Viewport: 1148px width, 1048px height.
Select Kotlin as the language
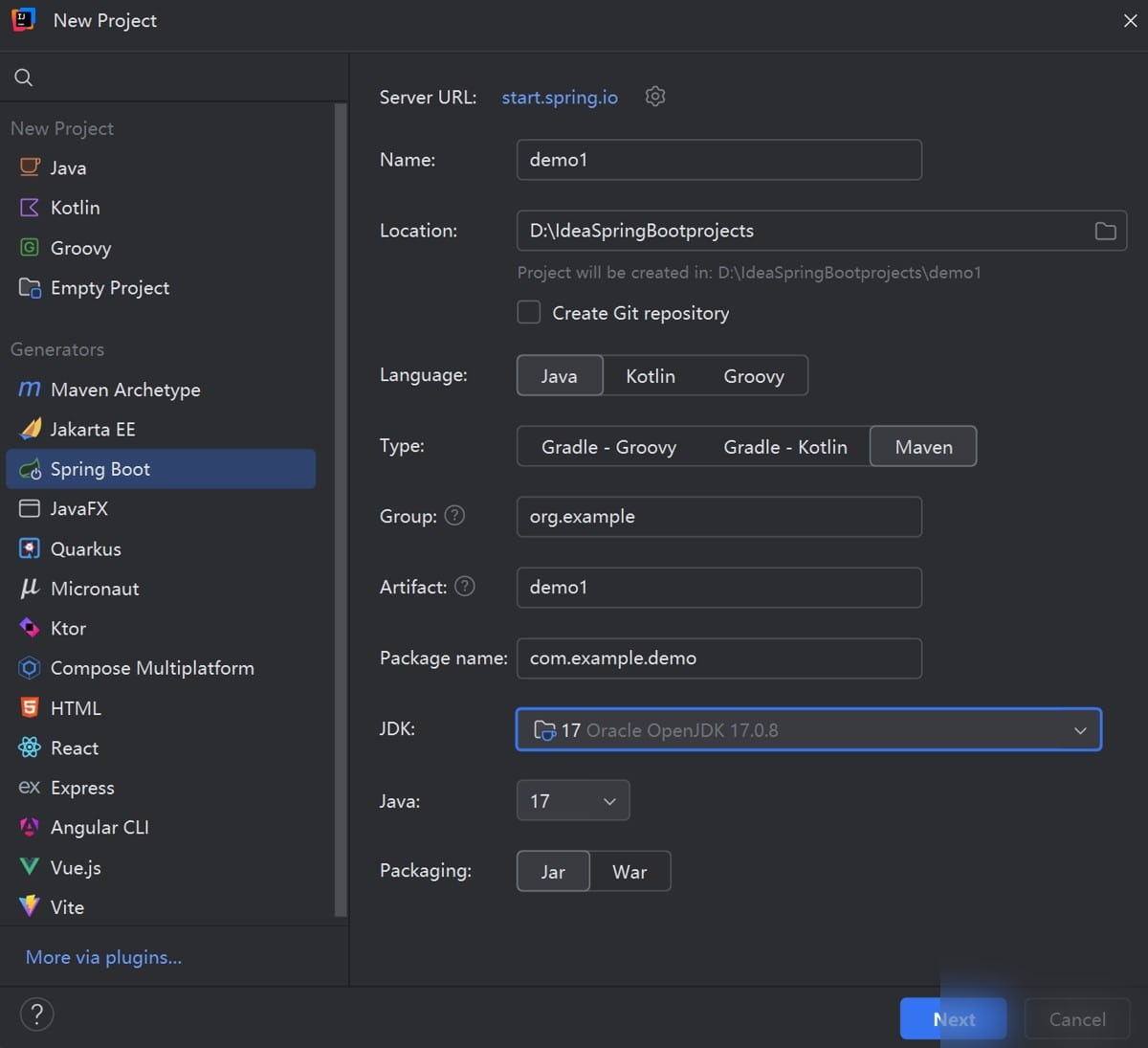(x=651, y=376)
